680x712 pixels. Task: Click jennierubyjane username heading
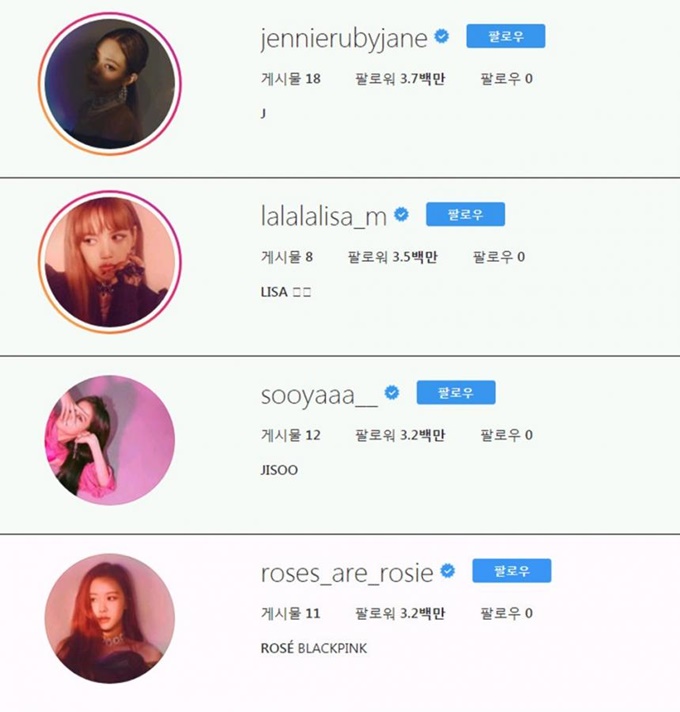coord(344,39)
